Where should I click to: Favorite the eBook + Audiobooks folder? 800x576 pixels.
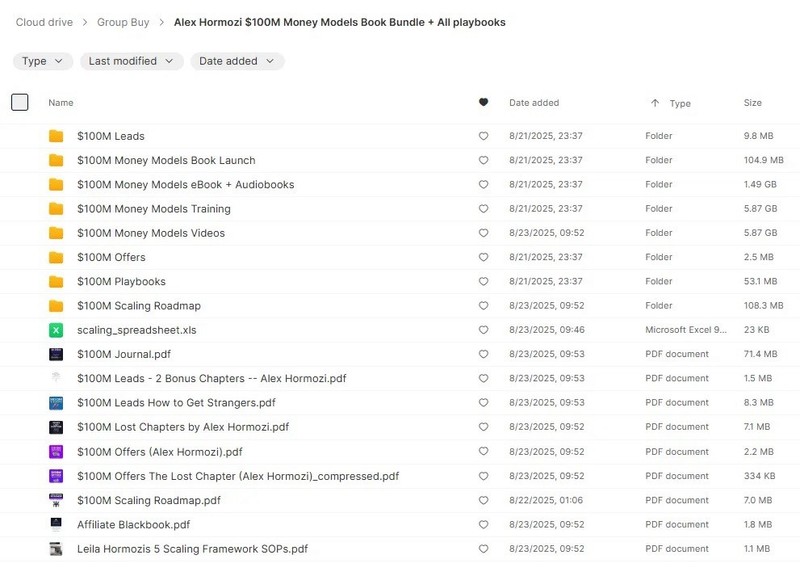483,184
